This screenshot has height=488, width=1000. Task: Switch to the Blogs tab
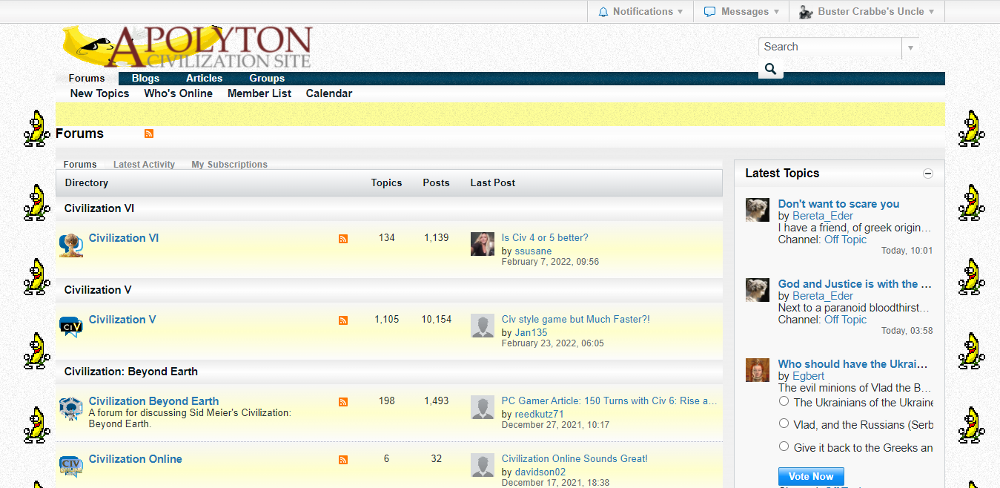(145, 78)
